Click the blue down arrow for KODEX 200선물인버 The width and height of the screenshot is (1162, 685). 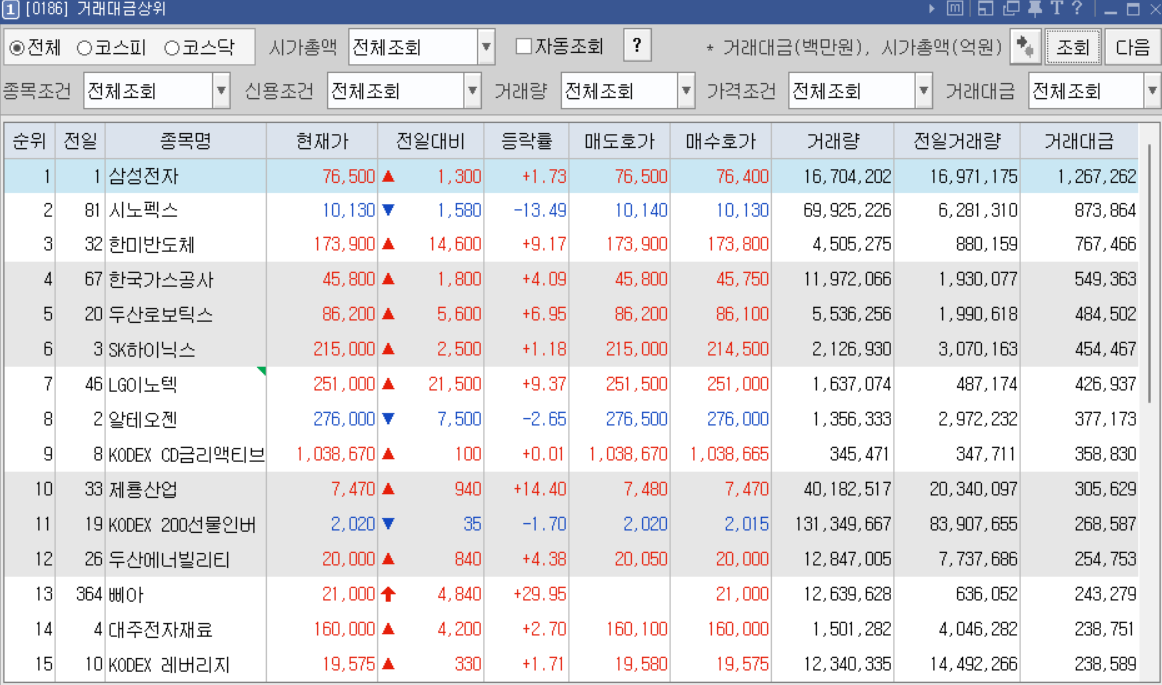388,524
